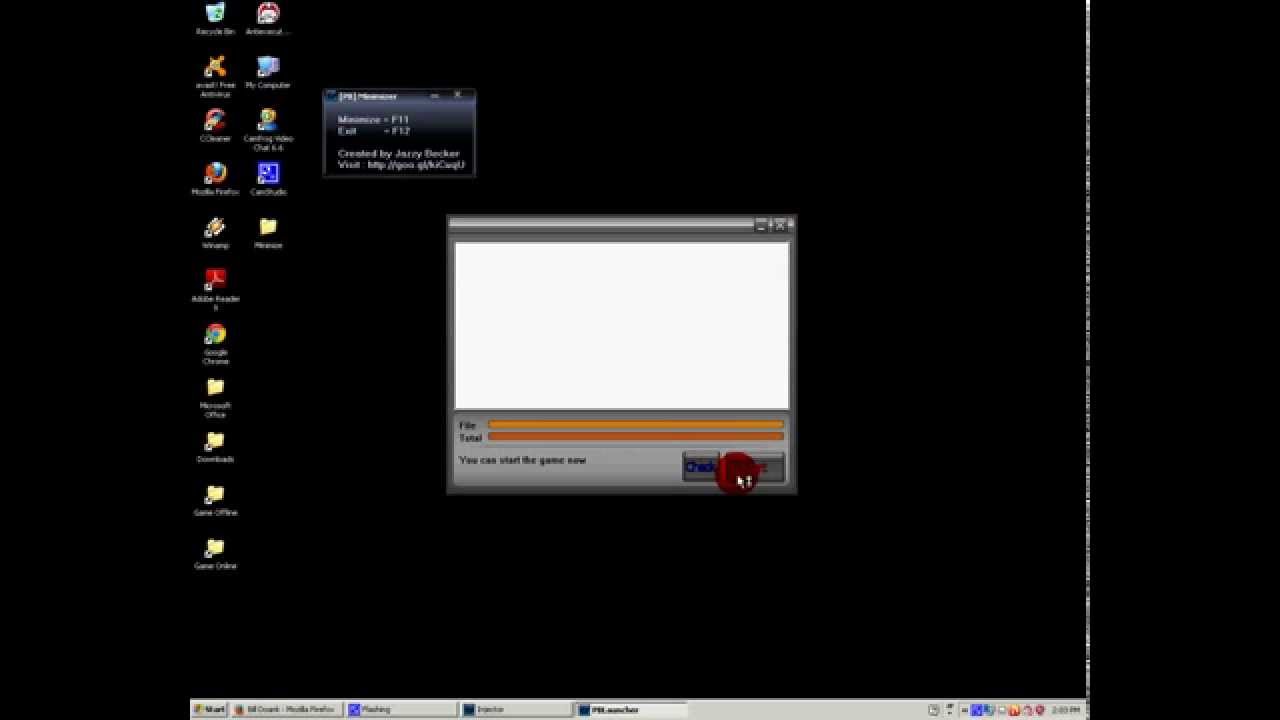The image size is (1280, 720).
Task: Switch to the Injector taskbar item
Action: 515,709
